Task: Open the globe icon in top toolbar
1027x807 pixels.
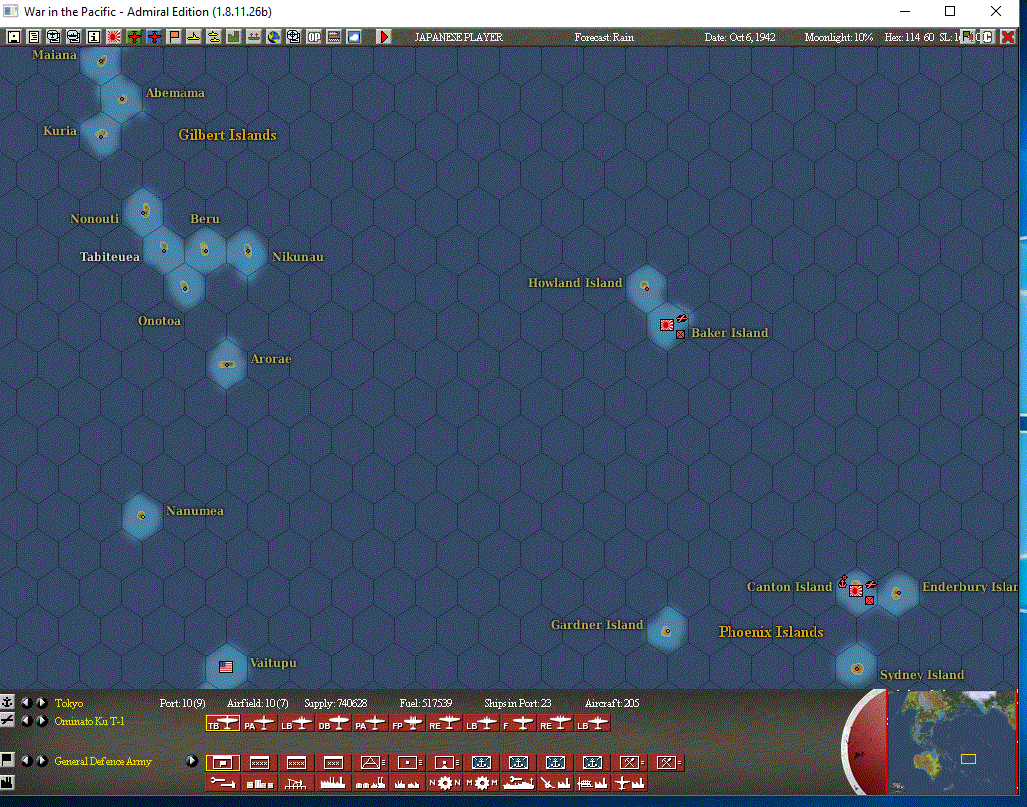Action: 274,37
